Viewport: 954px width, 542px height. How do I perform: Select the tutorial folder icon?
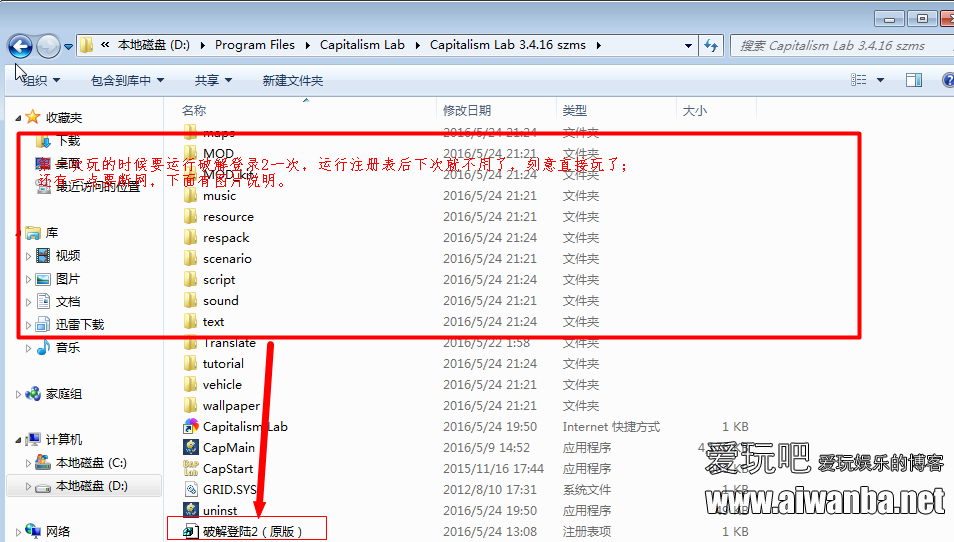pos(190,363)
